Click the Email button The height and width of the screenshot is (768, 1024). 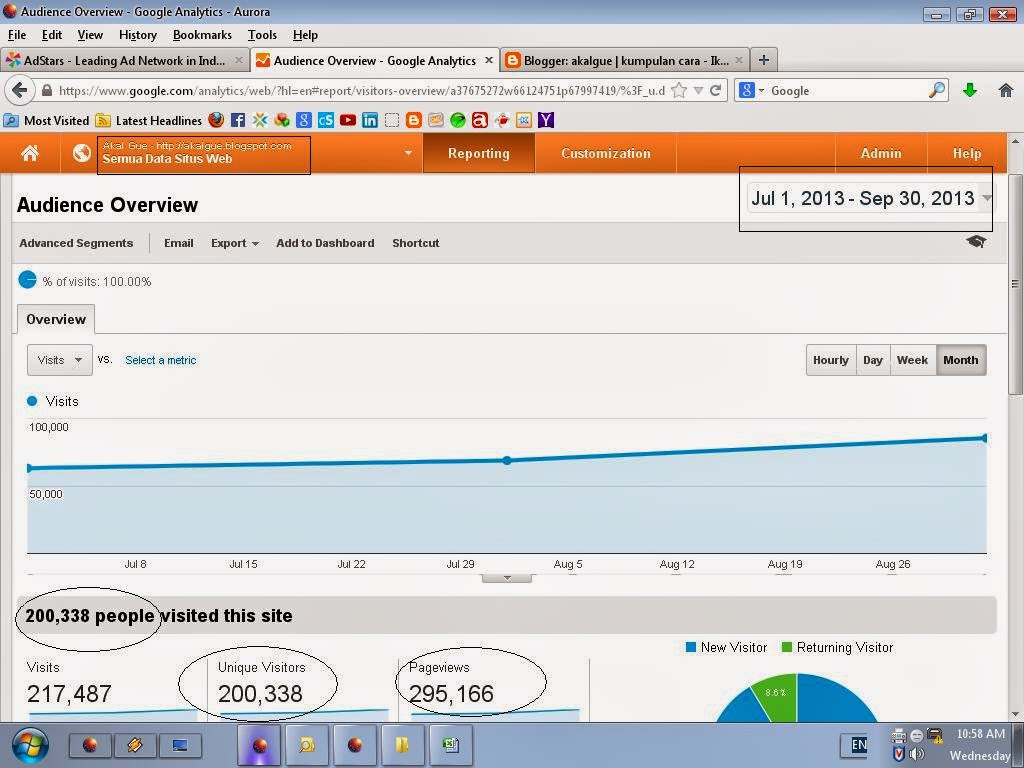[179, 243]
